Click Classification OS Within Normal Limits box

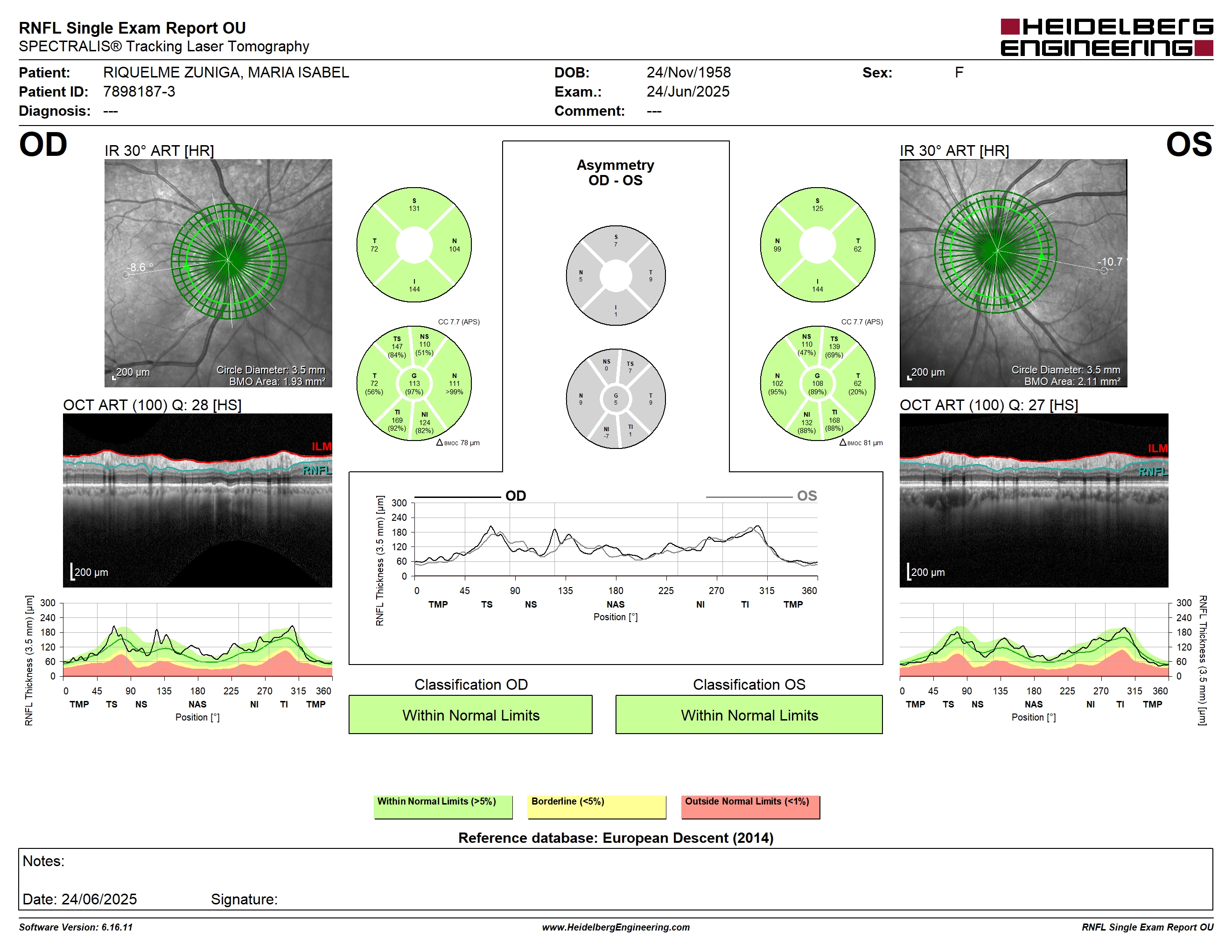pos(749,714)
